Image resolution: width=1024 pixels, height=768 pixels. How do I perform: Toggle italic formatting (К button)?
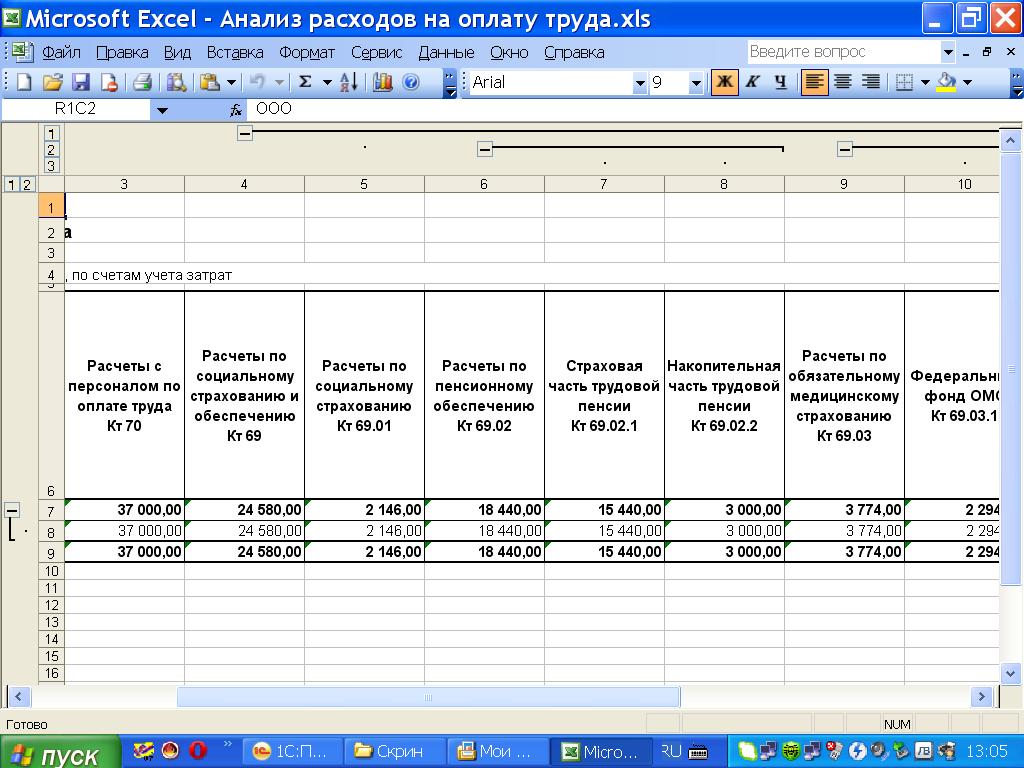(752, 83)
